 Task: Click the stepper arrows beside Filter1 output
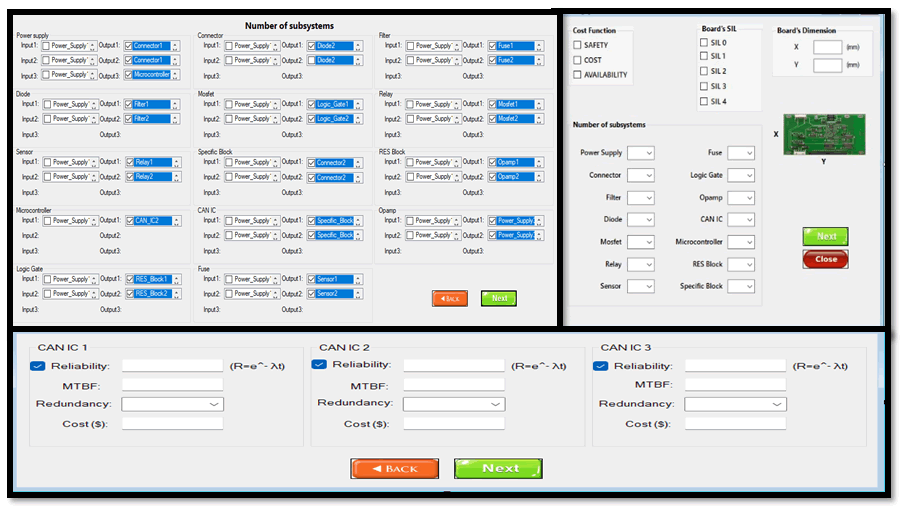176,104
